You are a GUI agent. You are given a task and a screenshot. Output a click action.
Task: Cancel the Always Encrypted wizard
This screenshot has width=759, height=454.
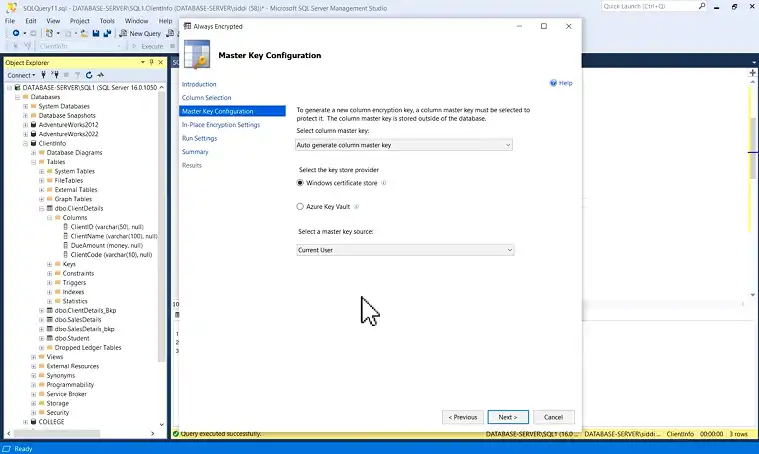[553, 417]
